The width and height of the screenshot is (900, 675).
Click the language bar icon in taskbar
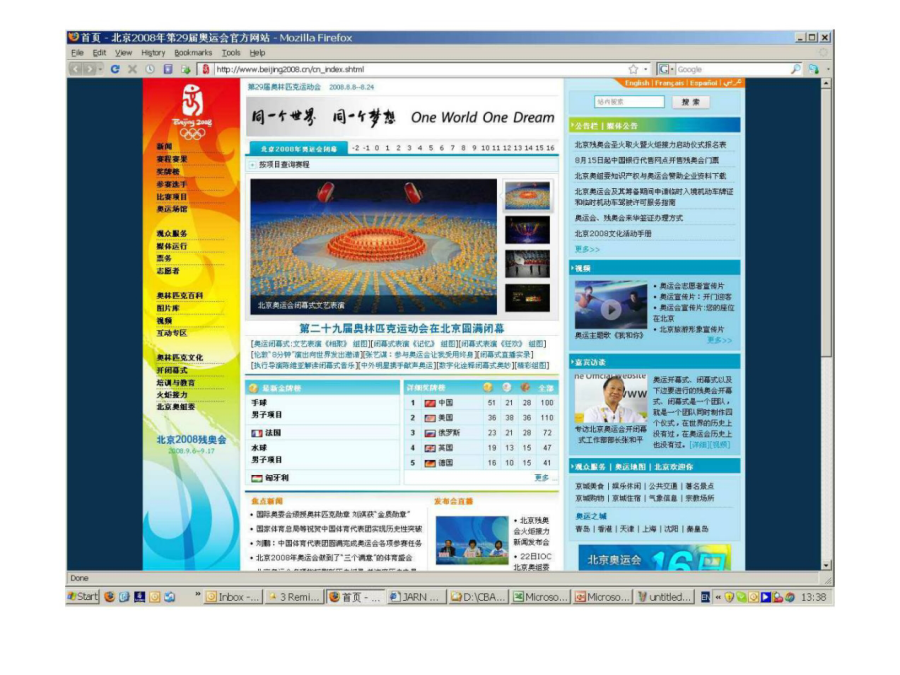(x=705, y=597)
